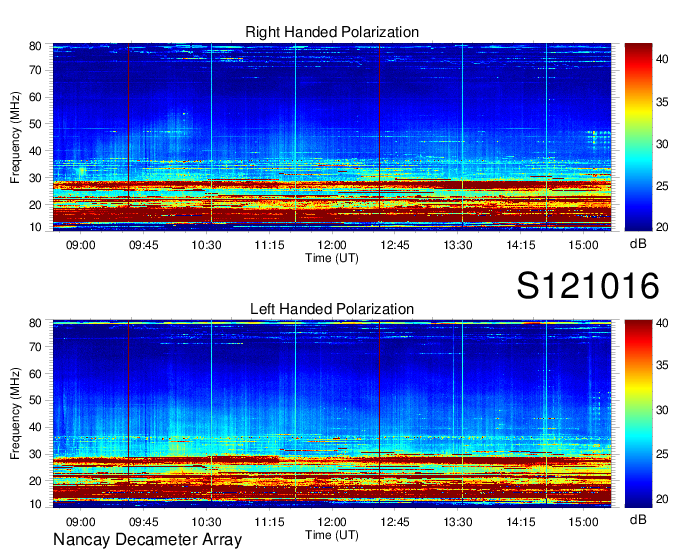Click 12:45 tick under Right Handed plot
Viewport: 680px width, 552px height.
395,245
